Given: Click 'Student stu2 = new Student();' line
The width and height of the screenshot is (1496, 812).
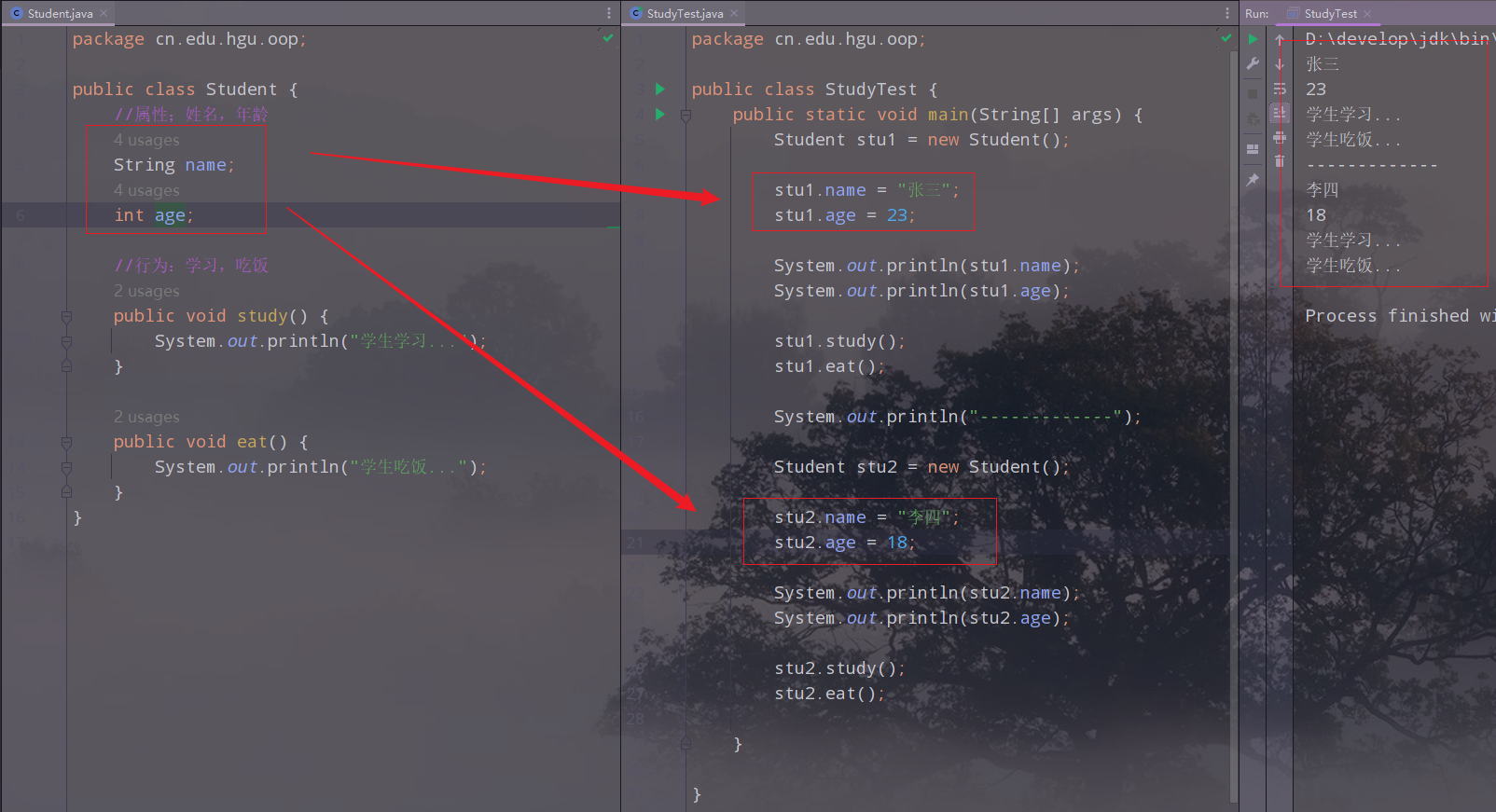Looking at the screenshot, I should click(x=921, y=467).
